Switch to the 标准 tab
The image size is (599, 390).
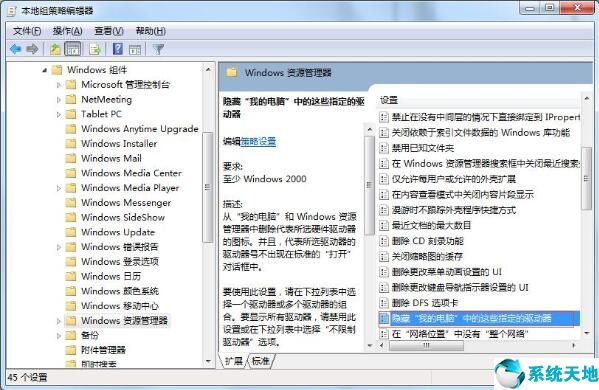pos(261,361)
